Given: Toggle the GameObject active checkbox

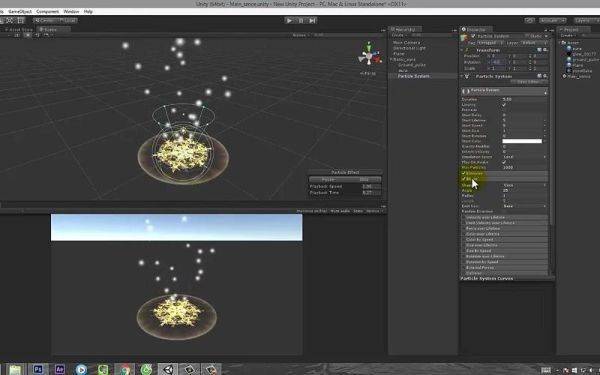Looking at the screenshot, I should click(x=473, y=36).
